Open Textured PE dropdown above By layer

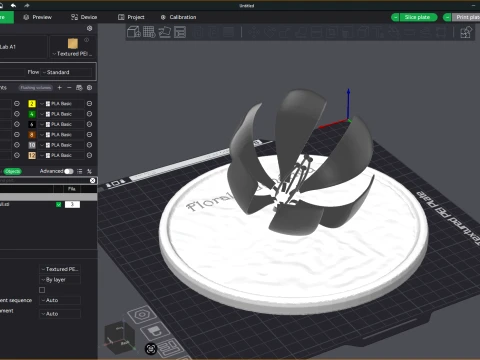[x=60, y=269]
